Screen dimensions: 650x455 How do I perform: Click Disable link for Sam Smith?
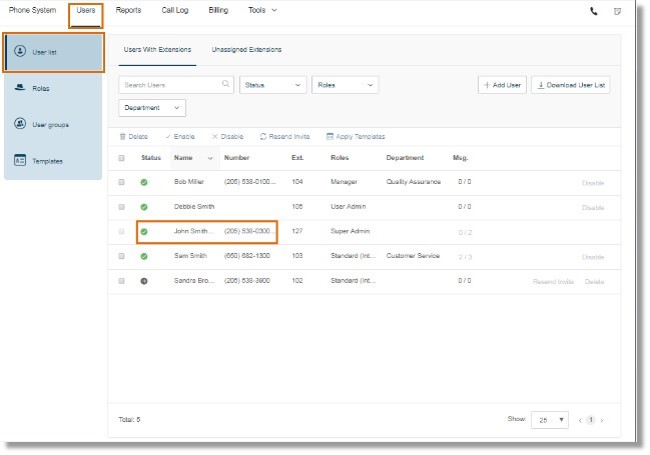click(x=593, y=257)
